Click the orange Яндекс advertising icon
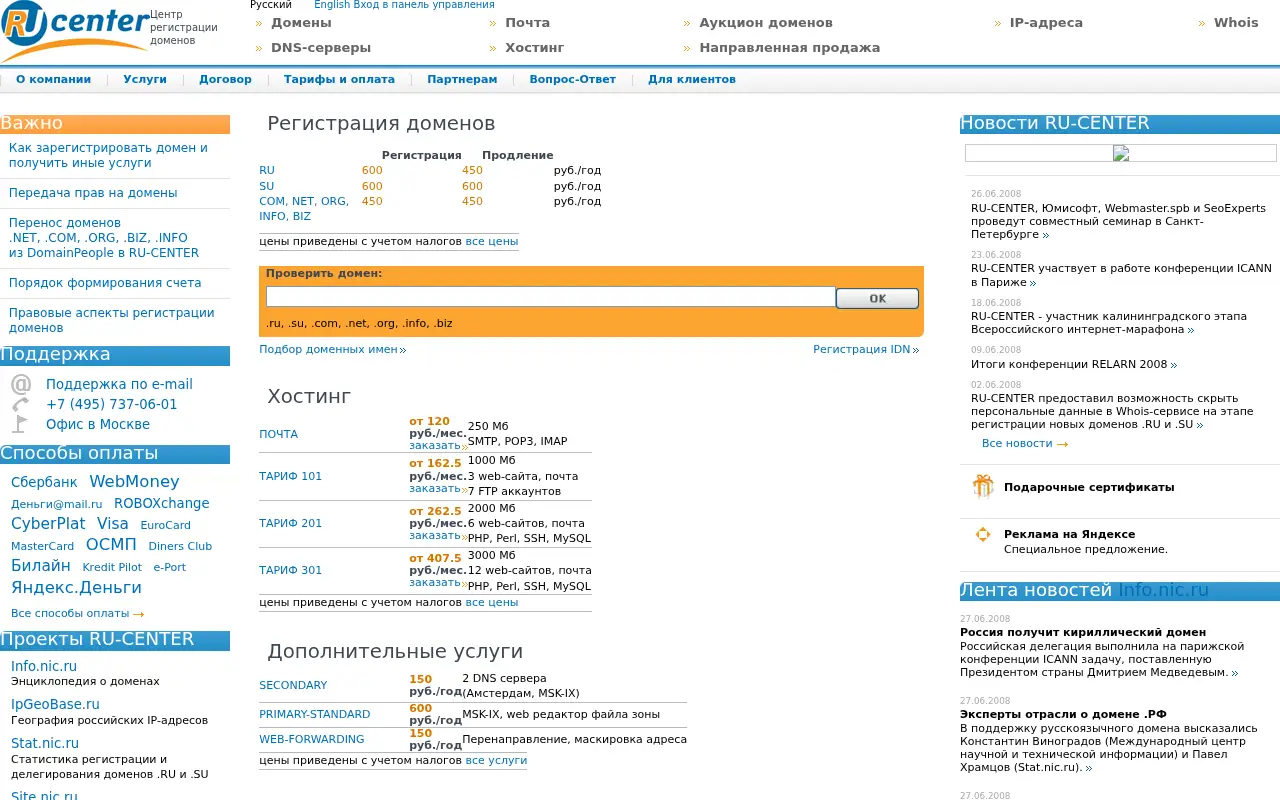Viewport: 1280px width, 800px height. 983,534
